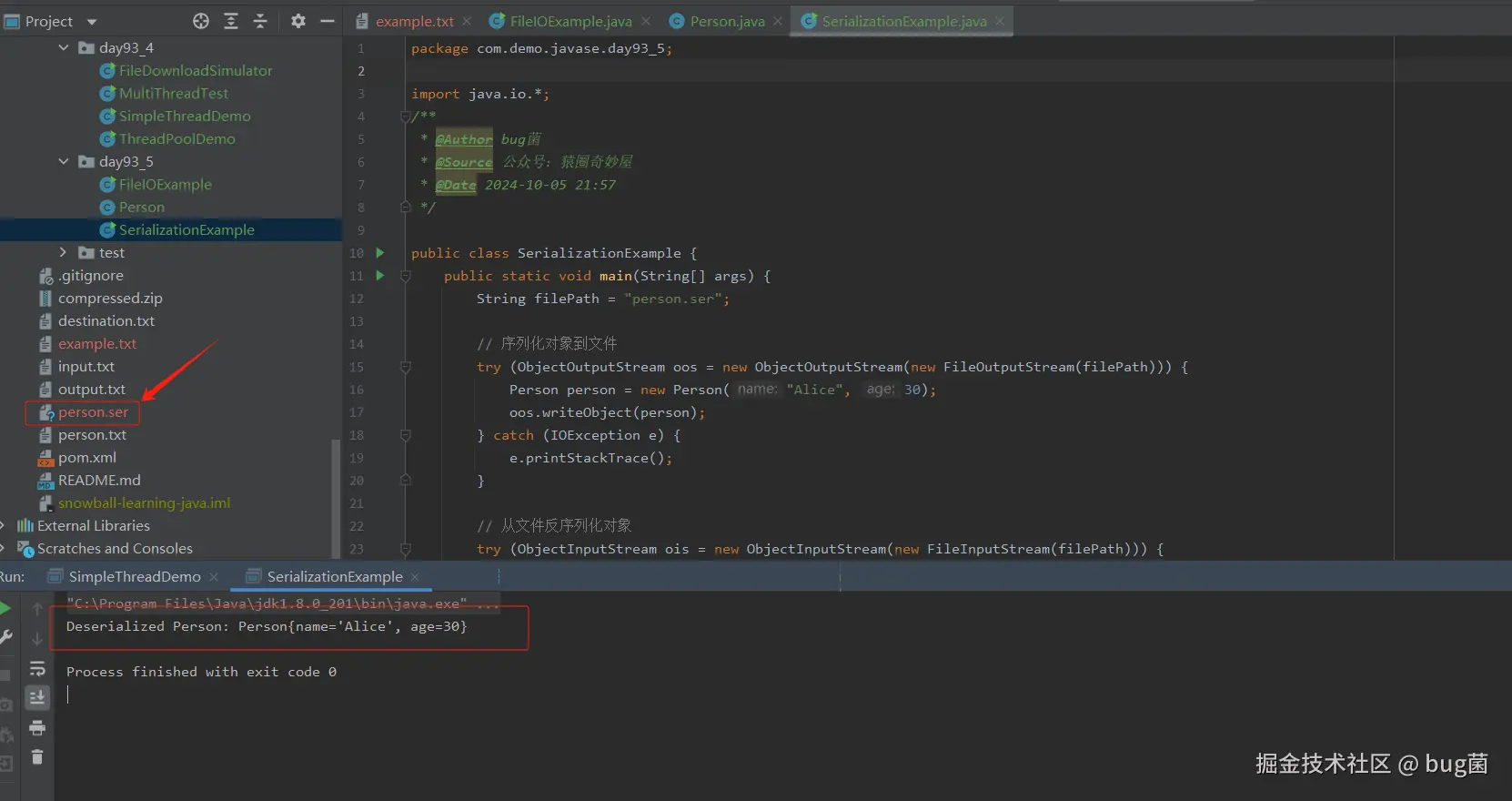Screen dimensions: 1512x801
Task: Collapse all nodes in Project panel
Action: pyautogui.click(x=260, y=21)
